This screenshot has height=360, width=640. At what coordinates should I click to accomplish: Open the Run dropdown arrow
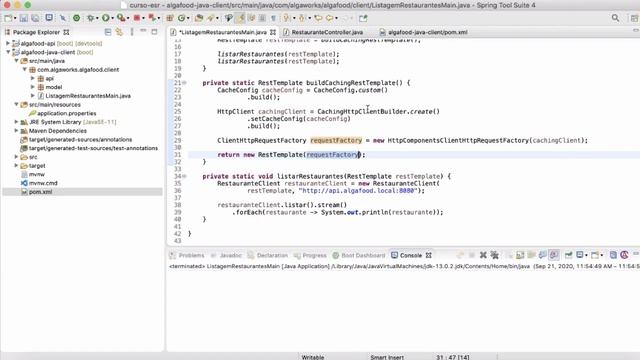pos(113,18)
